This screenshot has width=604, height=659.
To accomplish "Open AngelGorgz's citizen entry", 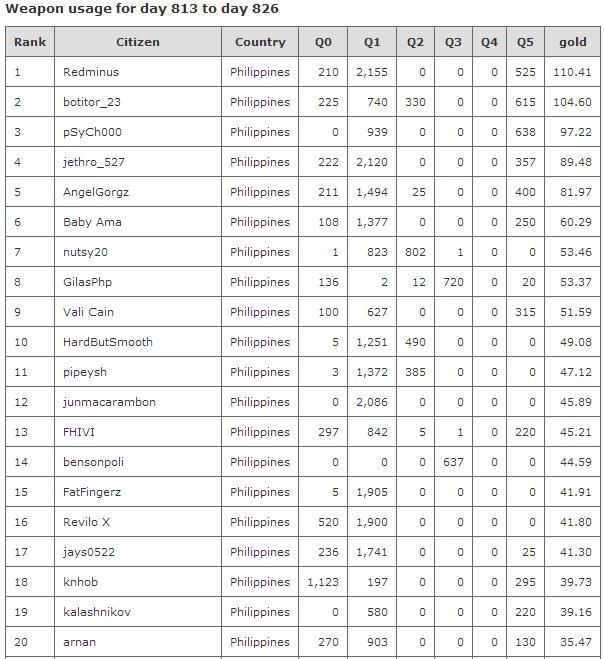I will pyautogui.click(x=96, y=192).
